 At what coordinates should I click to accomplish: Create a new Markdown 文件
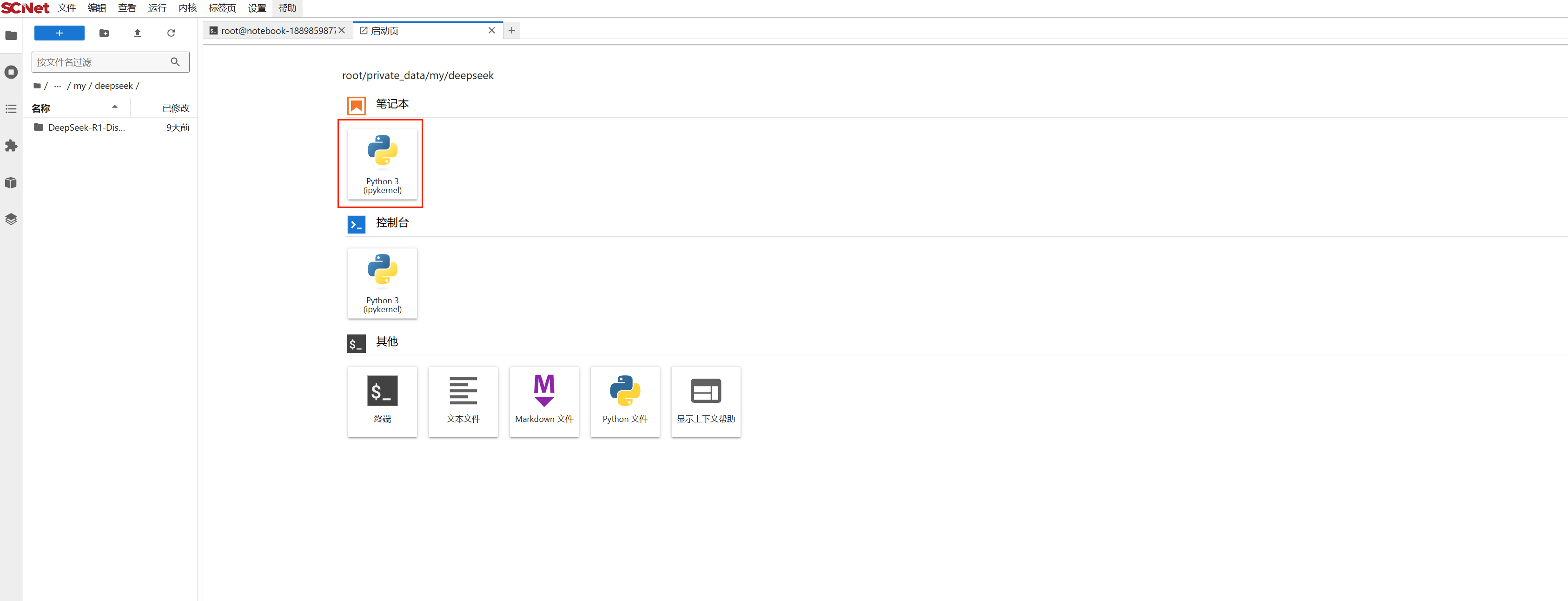tap(543, 401)
